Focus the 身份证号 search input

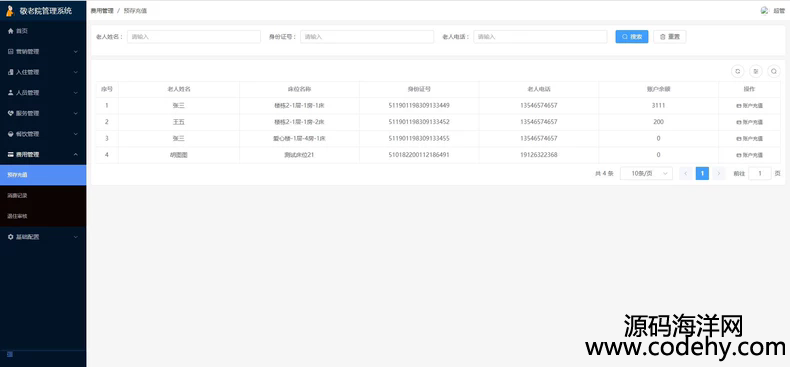pos(367,37)
